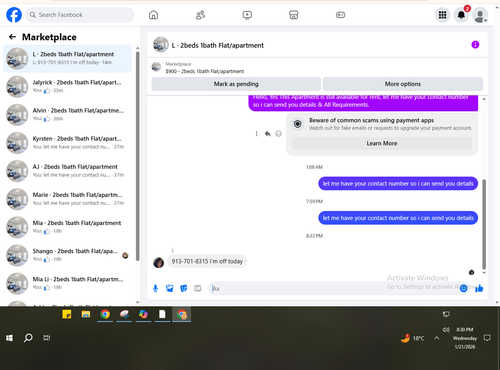Click the react emoji icon on message
500x370 pixels.
click(x=278, y=134)
